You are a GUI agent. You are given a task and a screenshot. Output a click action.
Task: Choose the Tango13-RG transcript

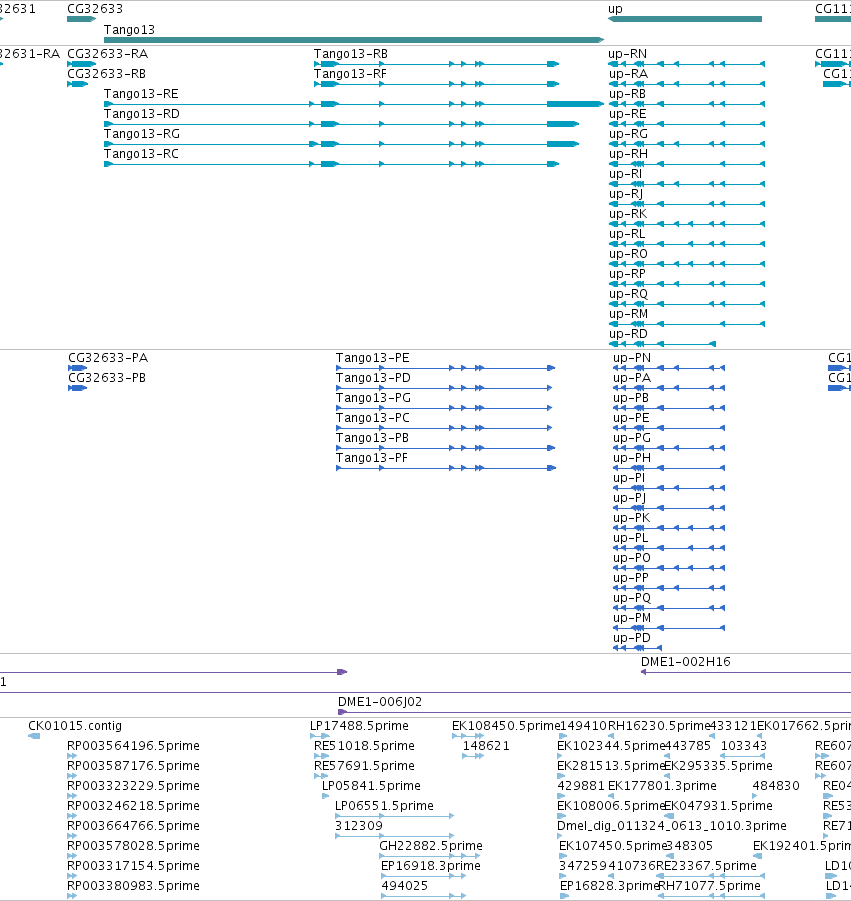coord(142,134)
